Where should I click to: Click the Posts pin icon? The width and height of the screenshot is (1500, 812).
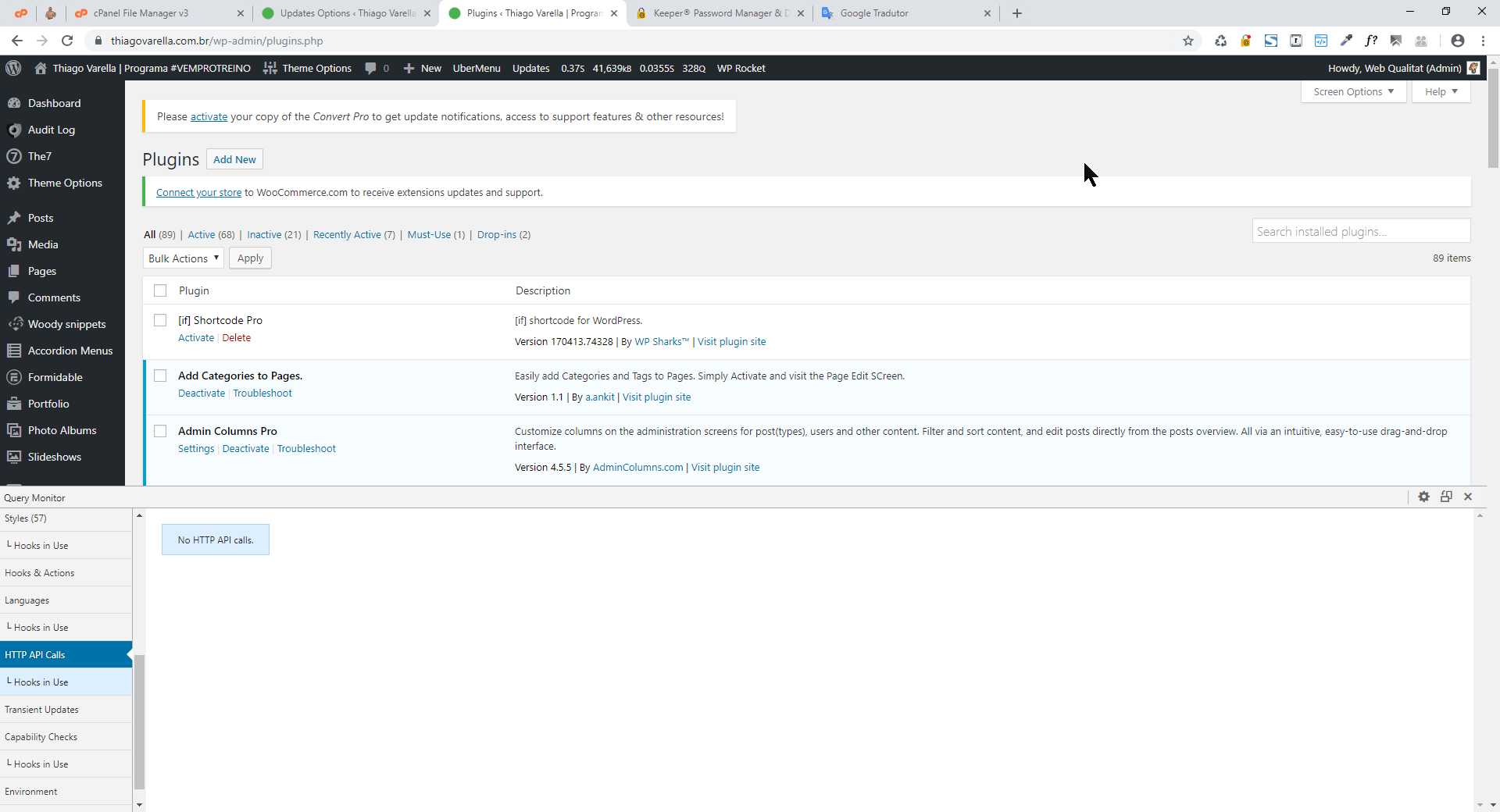[x=14, y=218]
